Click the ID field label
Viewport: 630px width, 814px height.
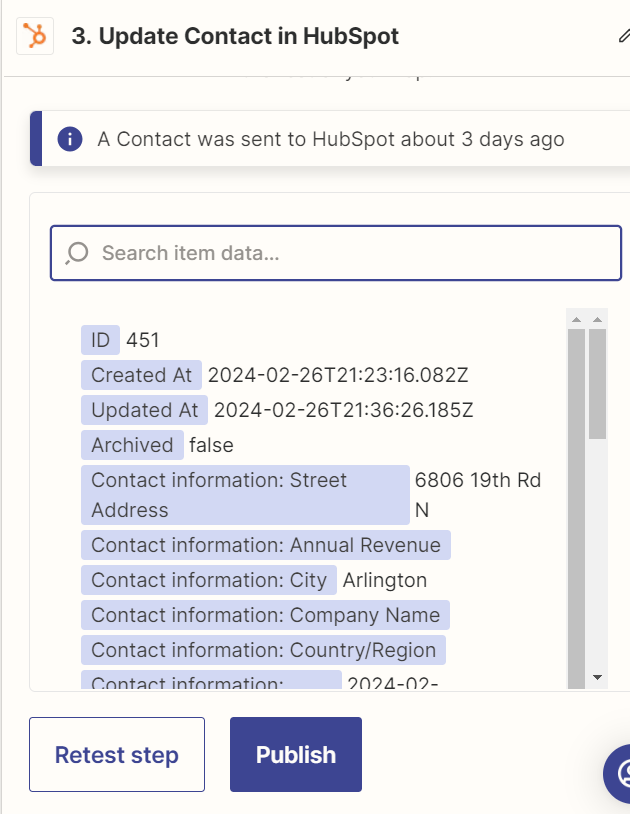tap(100, 340)
